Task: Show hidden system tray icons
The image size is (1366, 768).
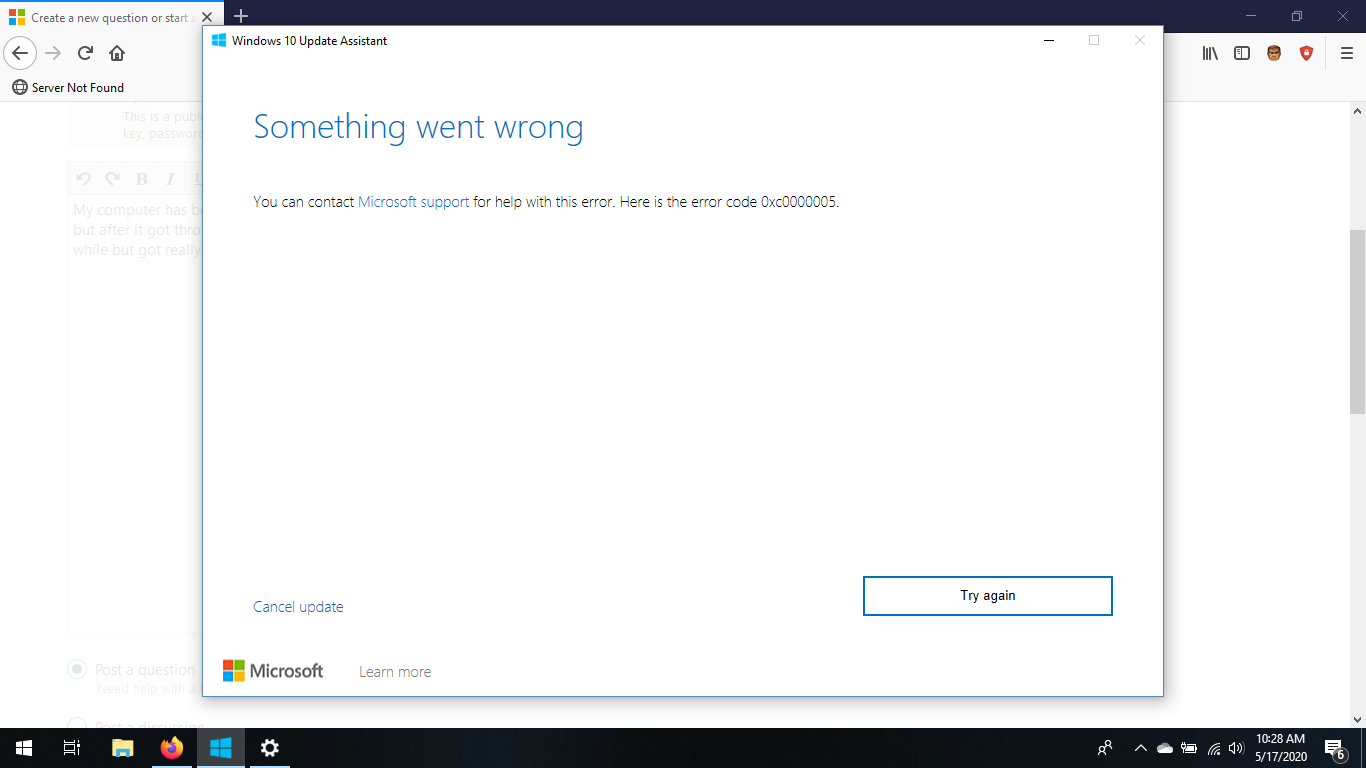Action: pos(1140,748)
